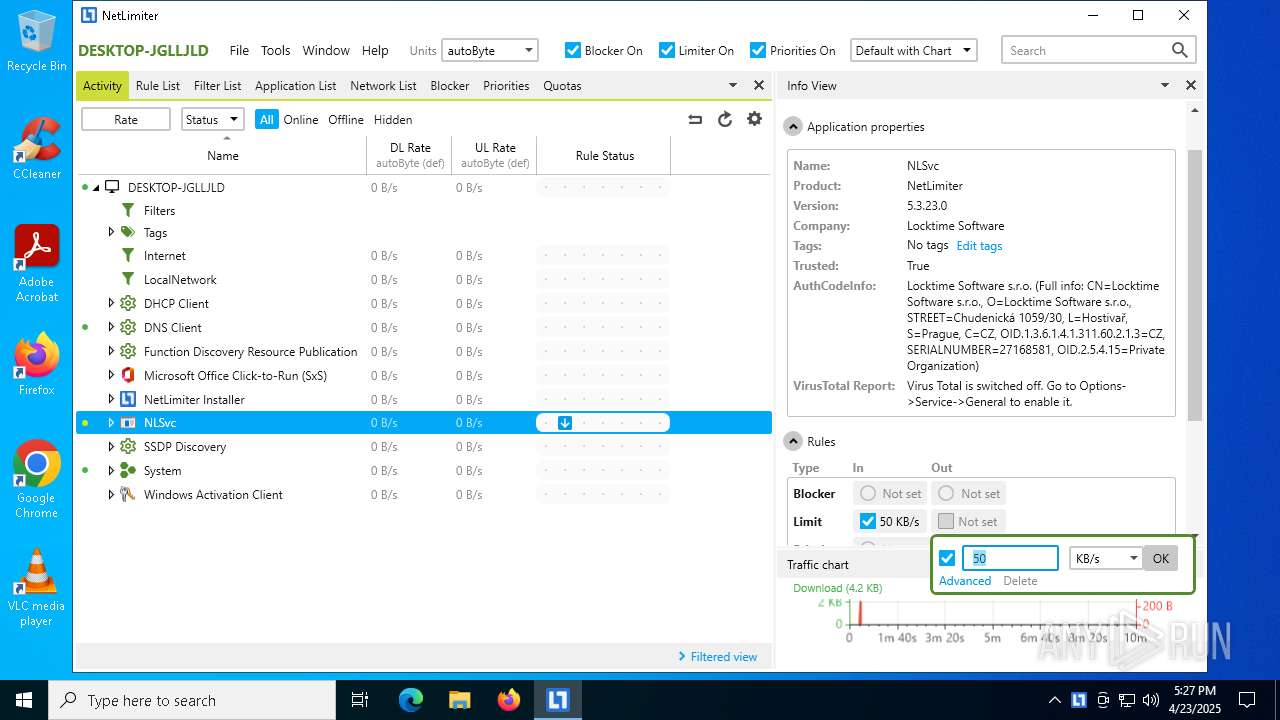Open Recycle Bin desktop icon

click(37, 42)
